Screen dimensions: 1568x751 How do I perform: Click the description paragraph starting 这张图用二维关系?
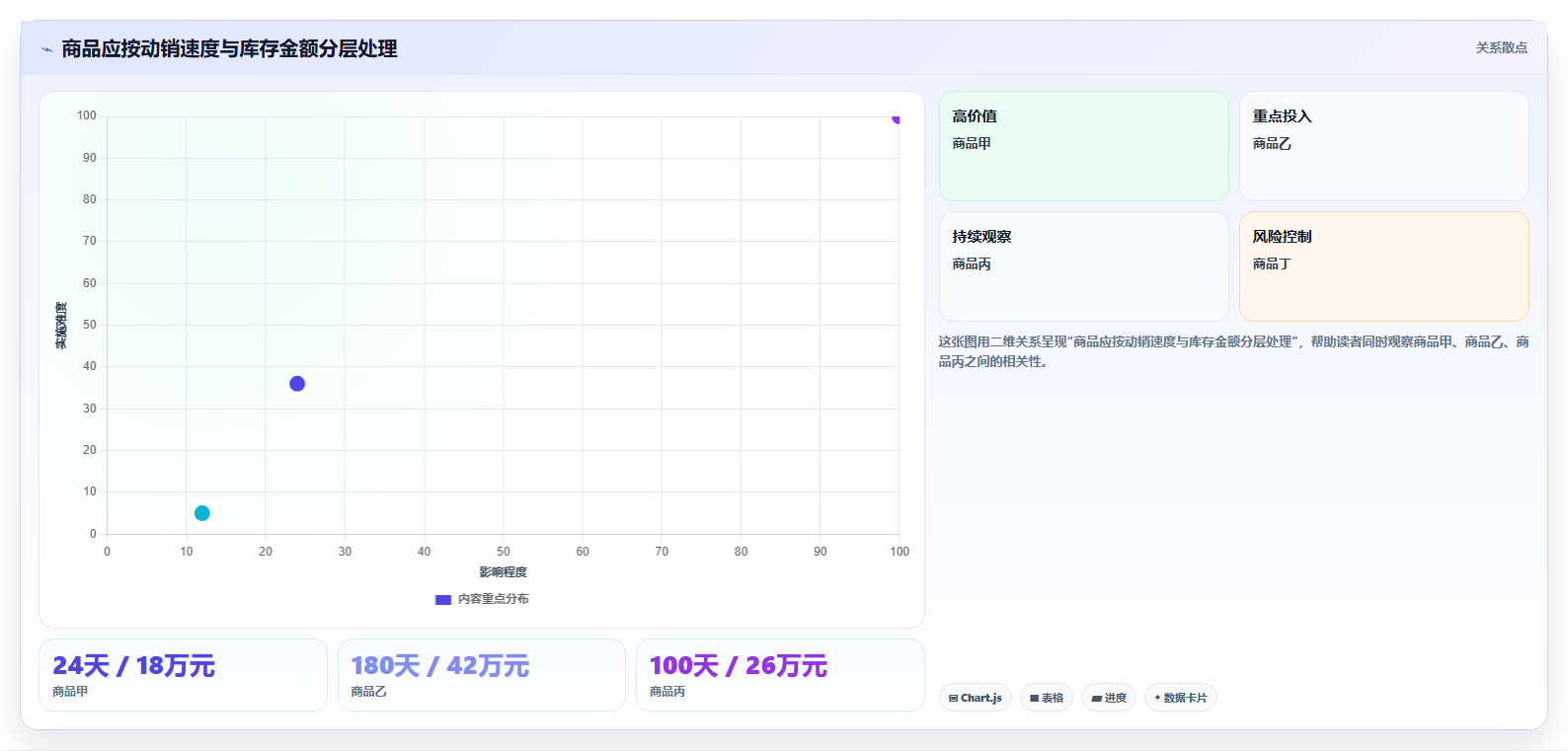tap(1233, 351)
